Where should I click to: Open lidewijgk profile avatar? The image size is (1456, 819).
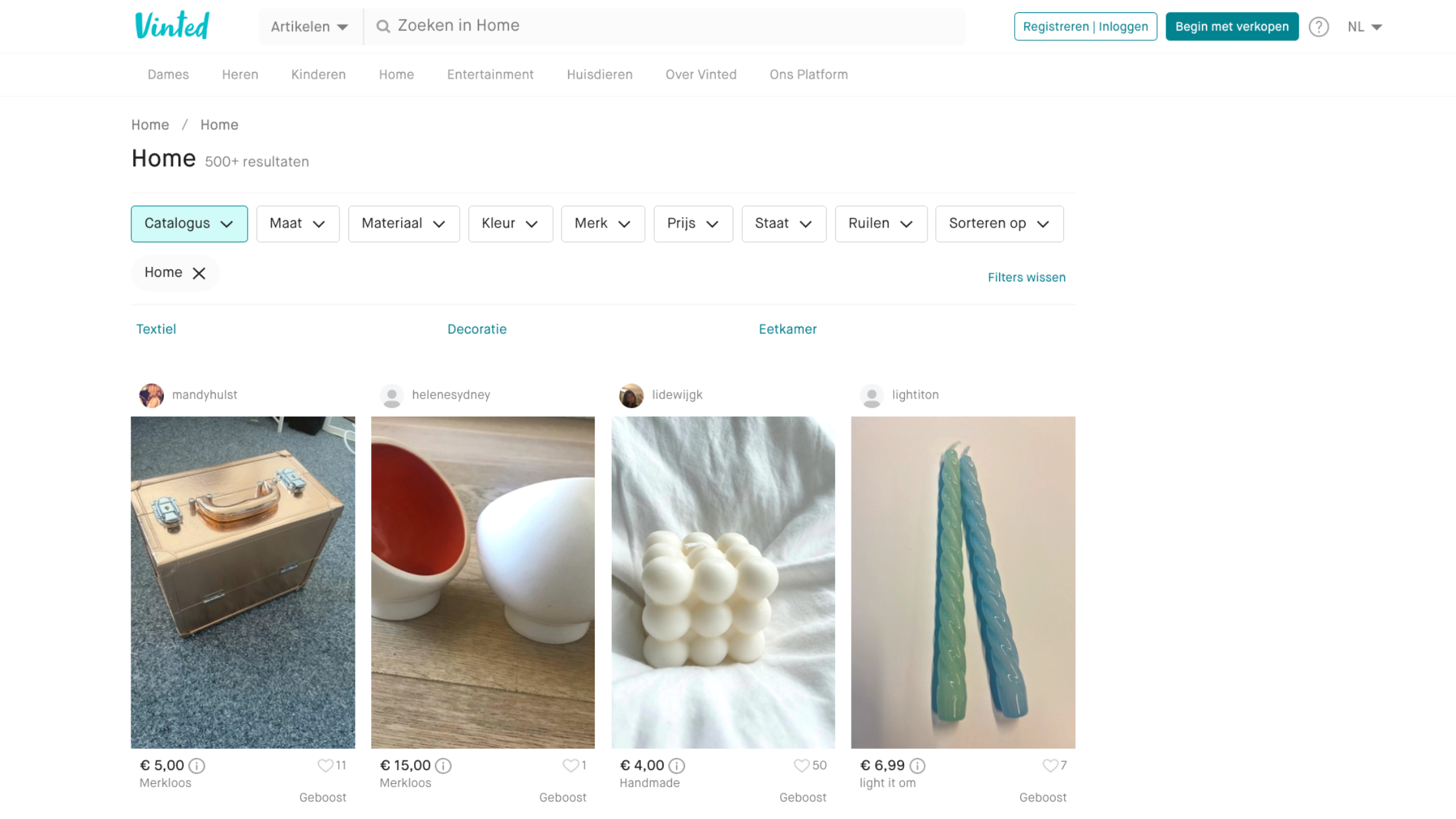coord(631,395)
